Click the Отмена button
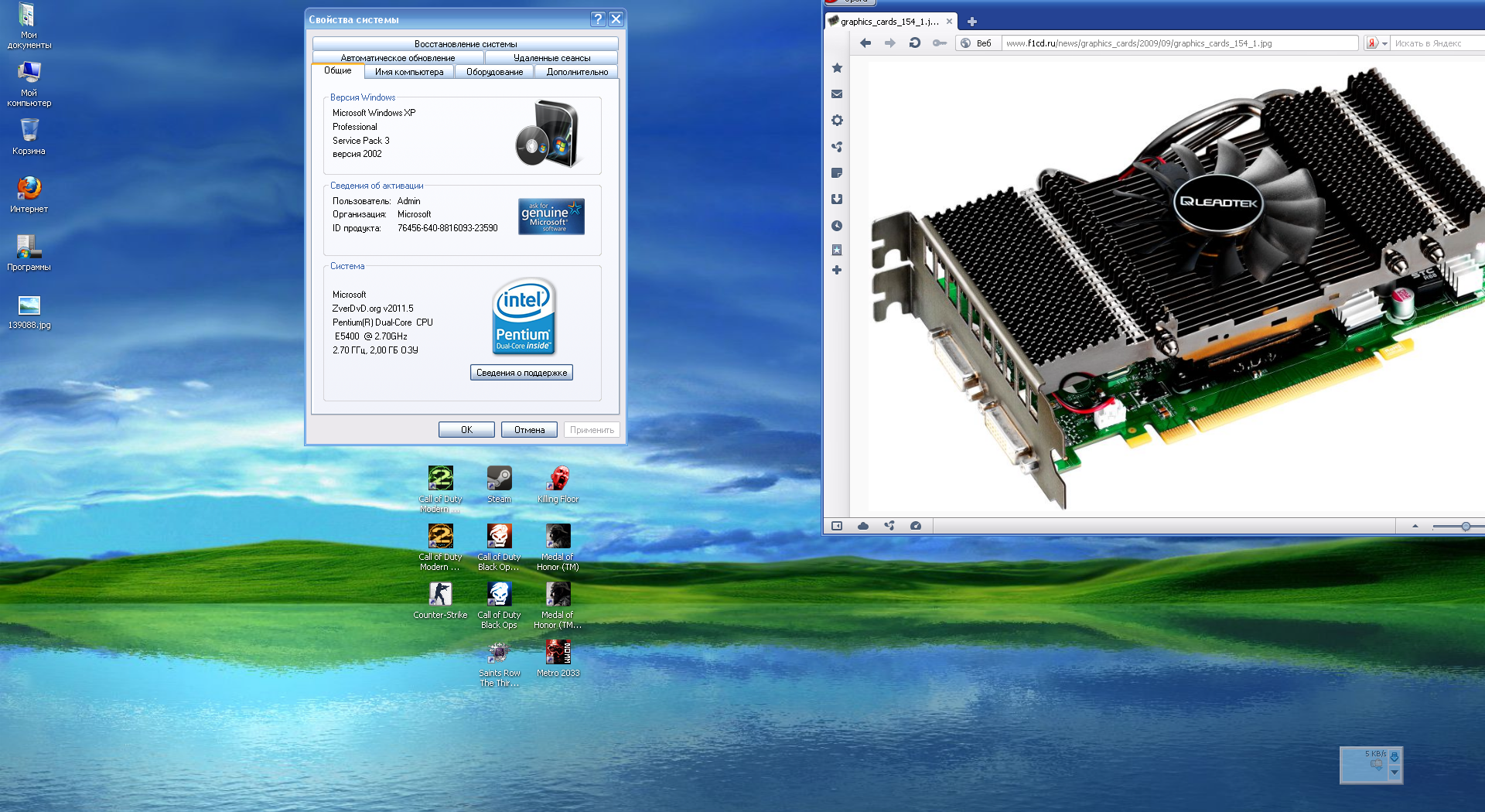1485x812 pixels. point(529,430)
